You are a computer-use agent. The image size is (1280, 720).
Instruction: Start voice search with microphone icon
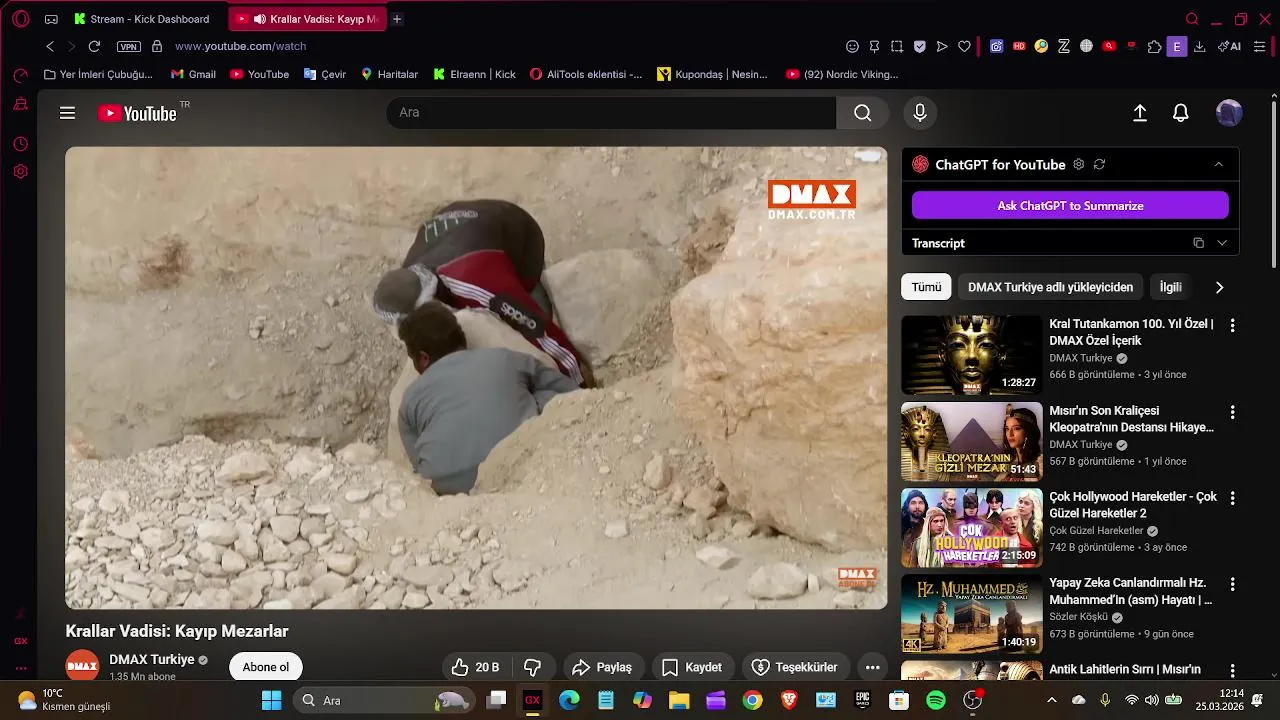click(x=920, y=113)
